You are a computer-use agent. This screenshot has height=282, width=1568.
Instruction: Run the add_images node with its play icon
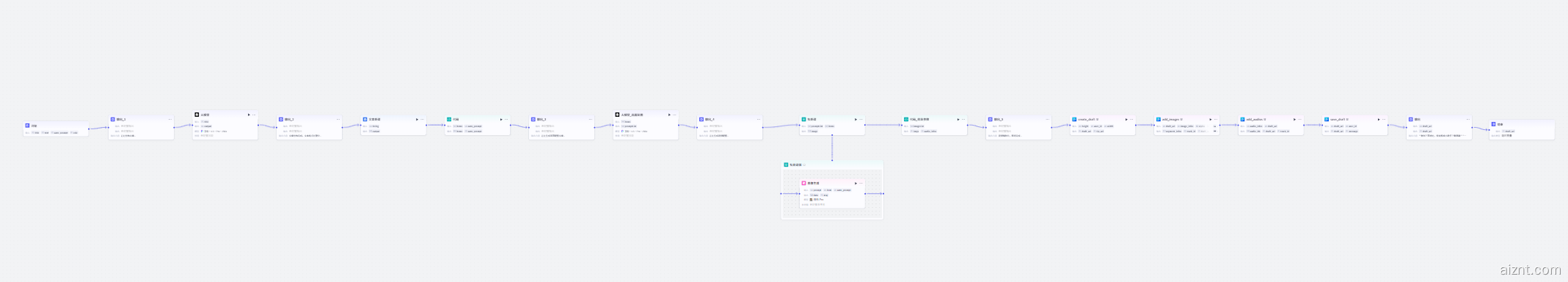click(x=1211, y=119)
